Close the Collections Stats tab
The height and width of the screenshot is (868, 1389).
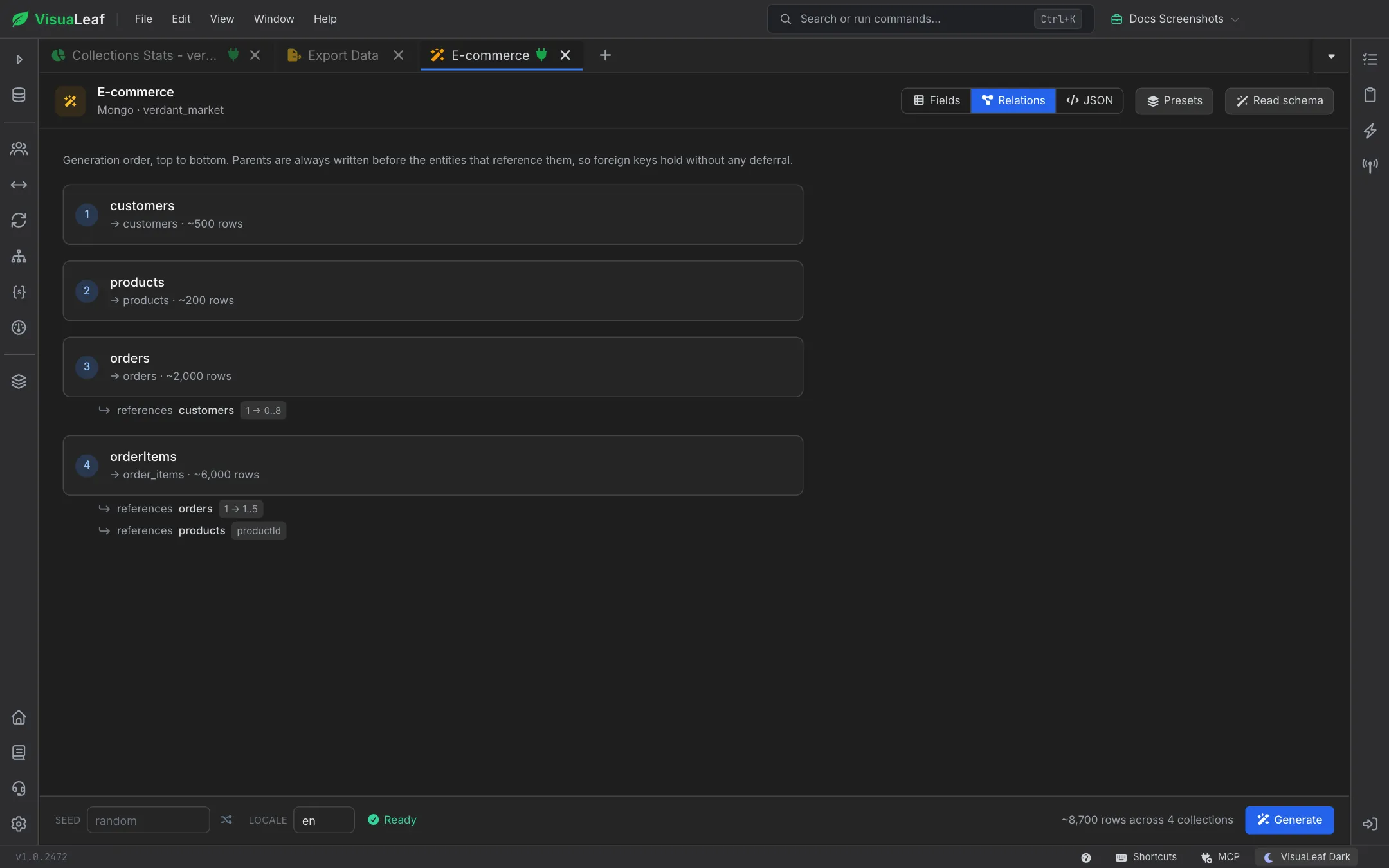(x=255, y=55)
